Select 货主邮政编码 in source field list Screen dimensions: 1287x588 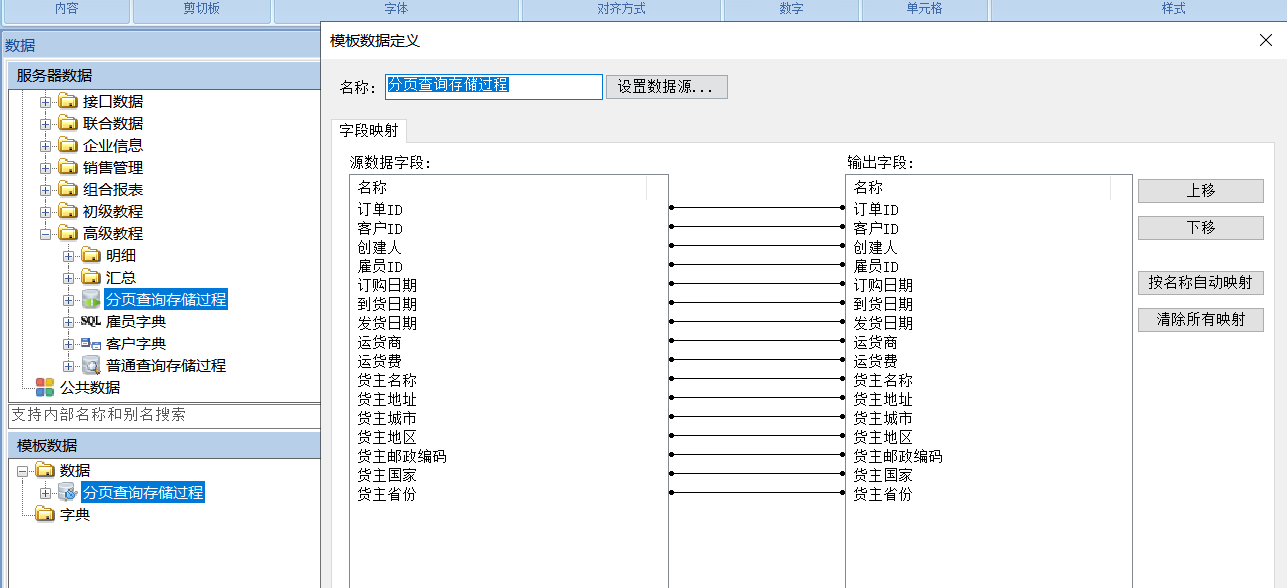pos(402,457)
